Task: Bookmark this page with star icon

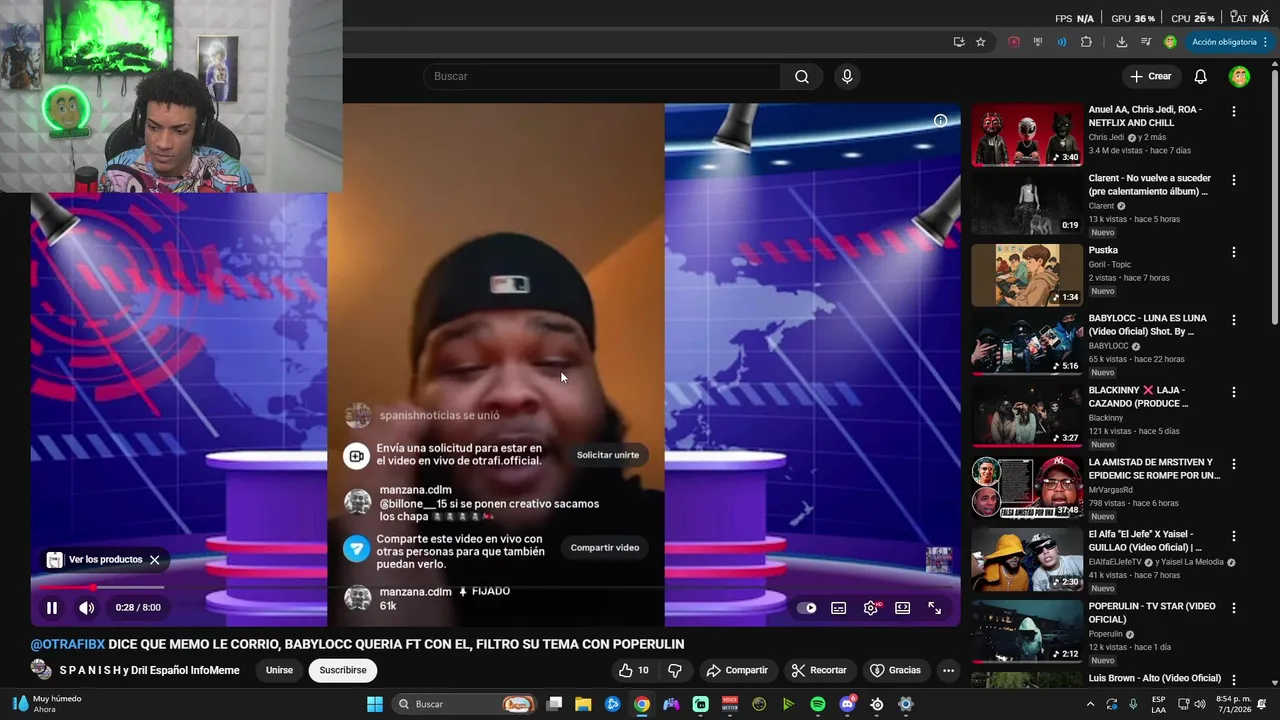Action: 981,42
